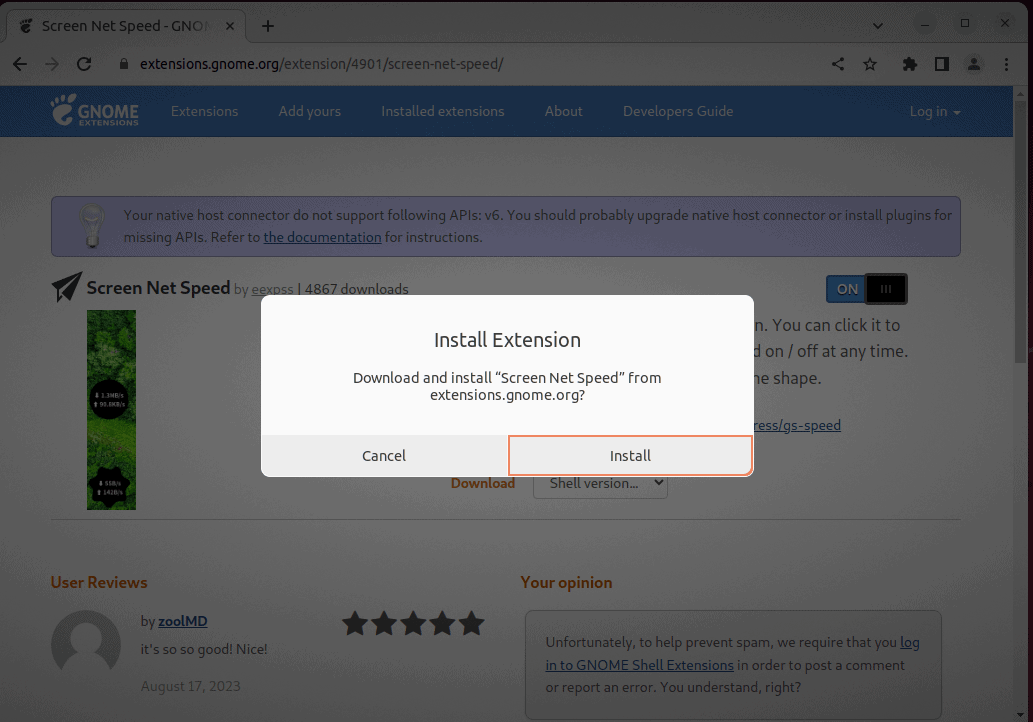
Task: Click the lightbulb icon in the warning banner
Action: (x=92, y=226)
